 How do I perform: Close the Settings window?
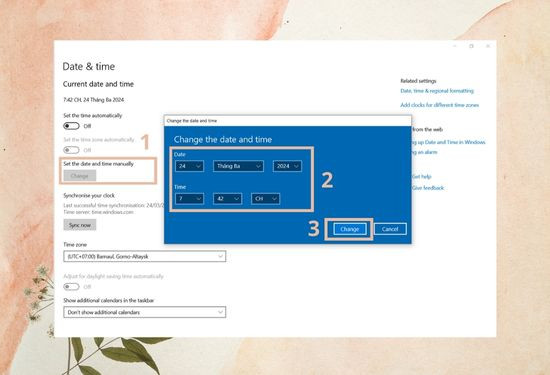488,46
